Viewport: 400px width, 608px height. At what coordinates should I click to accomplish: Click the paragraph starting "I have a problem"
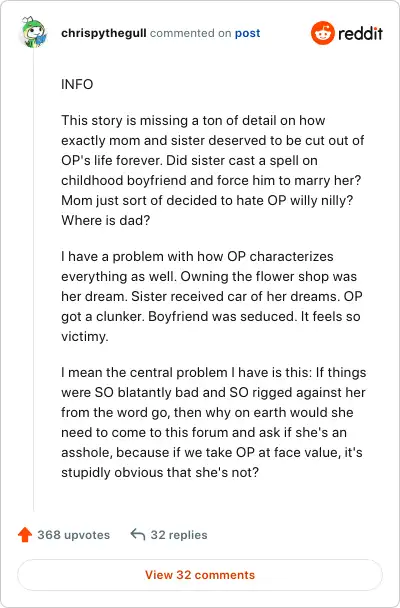tap(212, 296)
